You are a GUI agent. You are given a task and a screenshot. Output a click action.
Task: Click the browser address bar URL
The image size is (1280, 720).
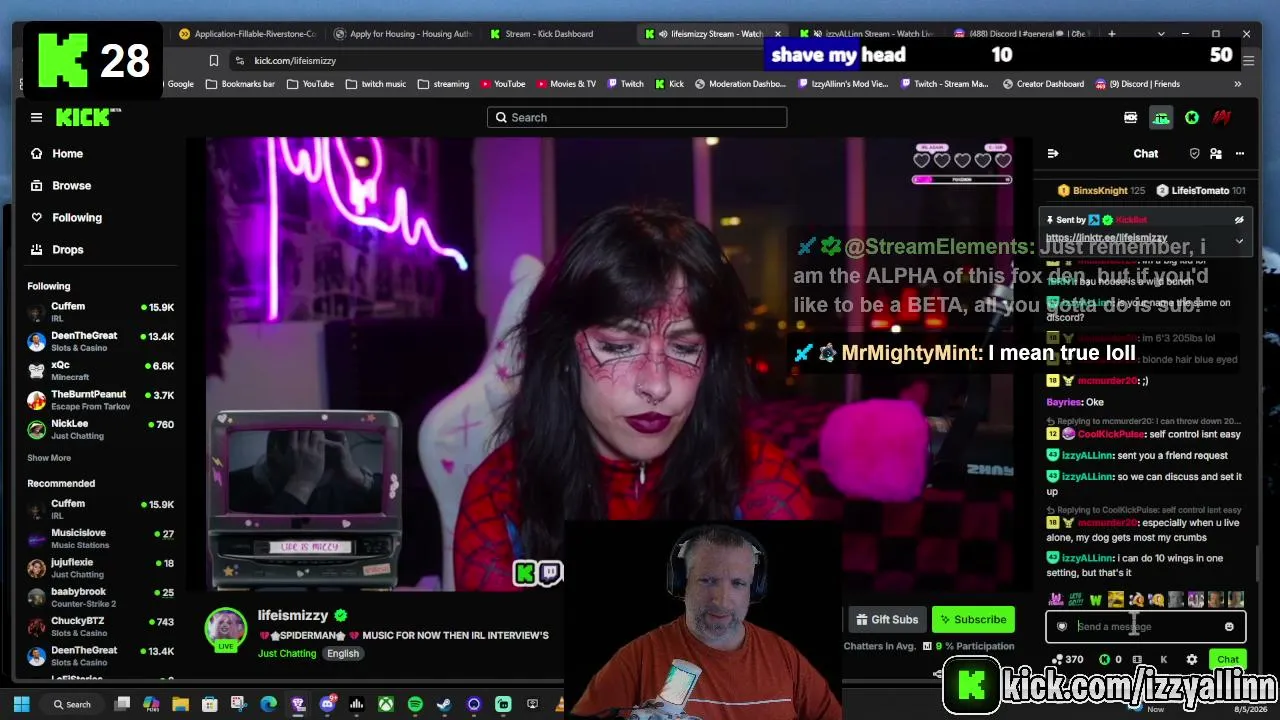(x=295, y=61)
